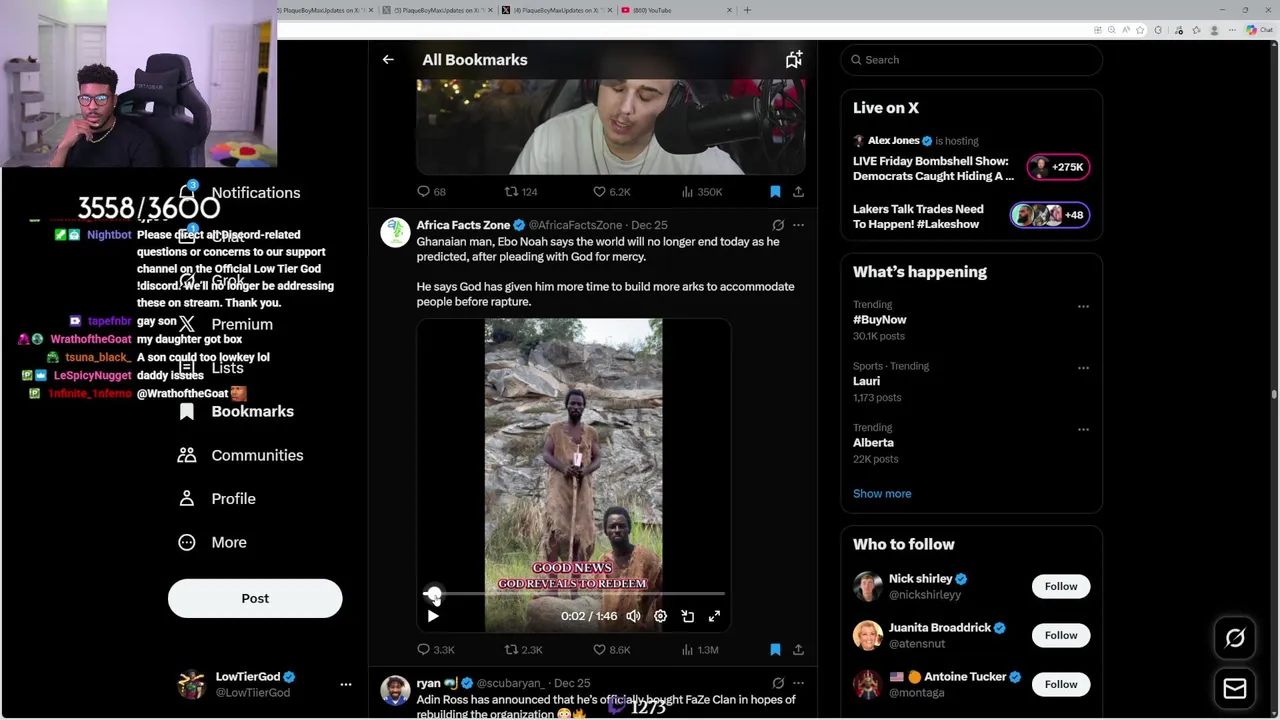Open the page's vertical scrollbar thumb
The height and width of the screenshot is (720, 1280).
click(x=1274, y=393)
